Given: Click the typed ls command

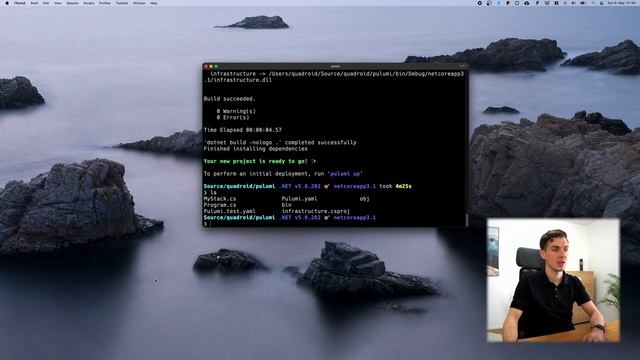Looking at the screenshot, I should point(213,192).
